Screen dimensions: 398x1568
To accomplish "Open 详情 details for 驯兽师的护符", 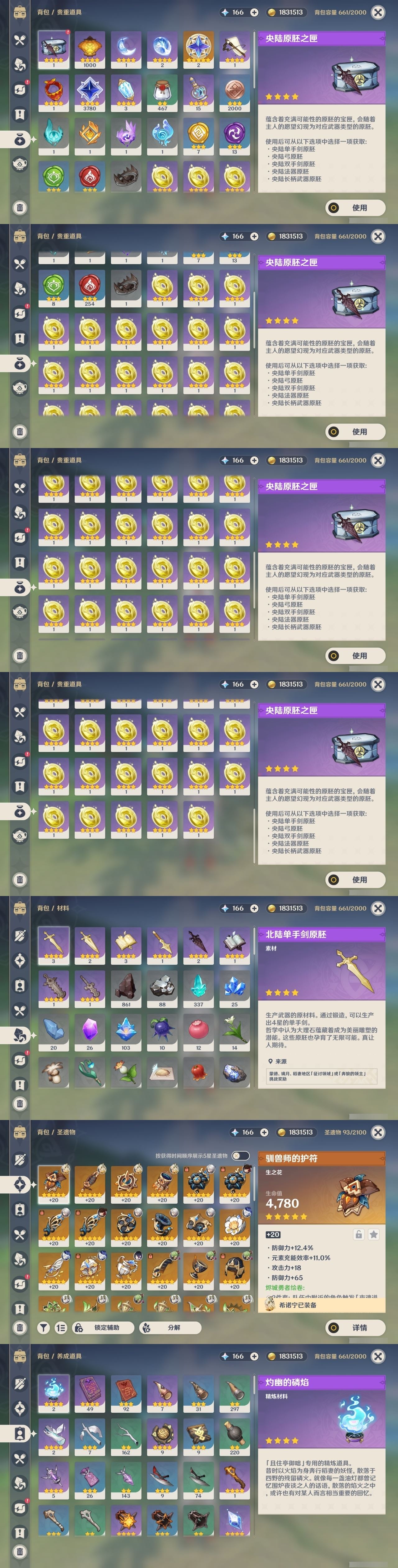I will [x=355, y=1328].
